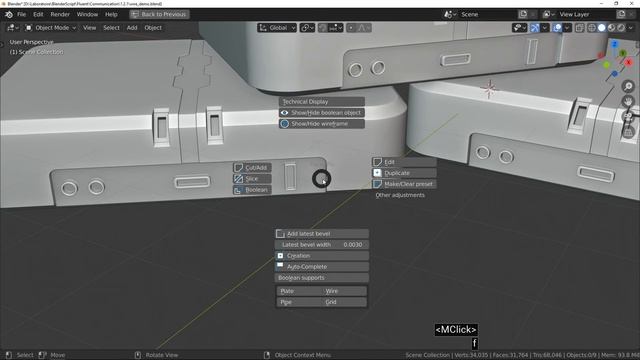
Task: Click the camera view navigation icon
Action: click(x=629, y=117)
